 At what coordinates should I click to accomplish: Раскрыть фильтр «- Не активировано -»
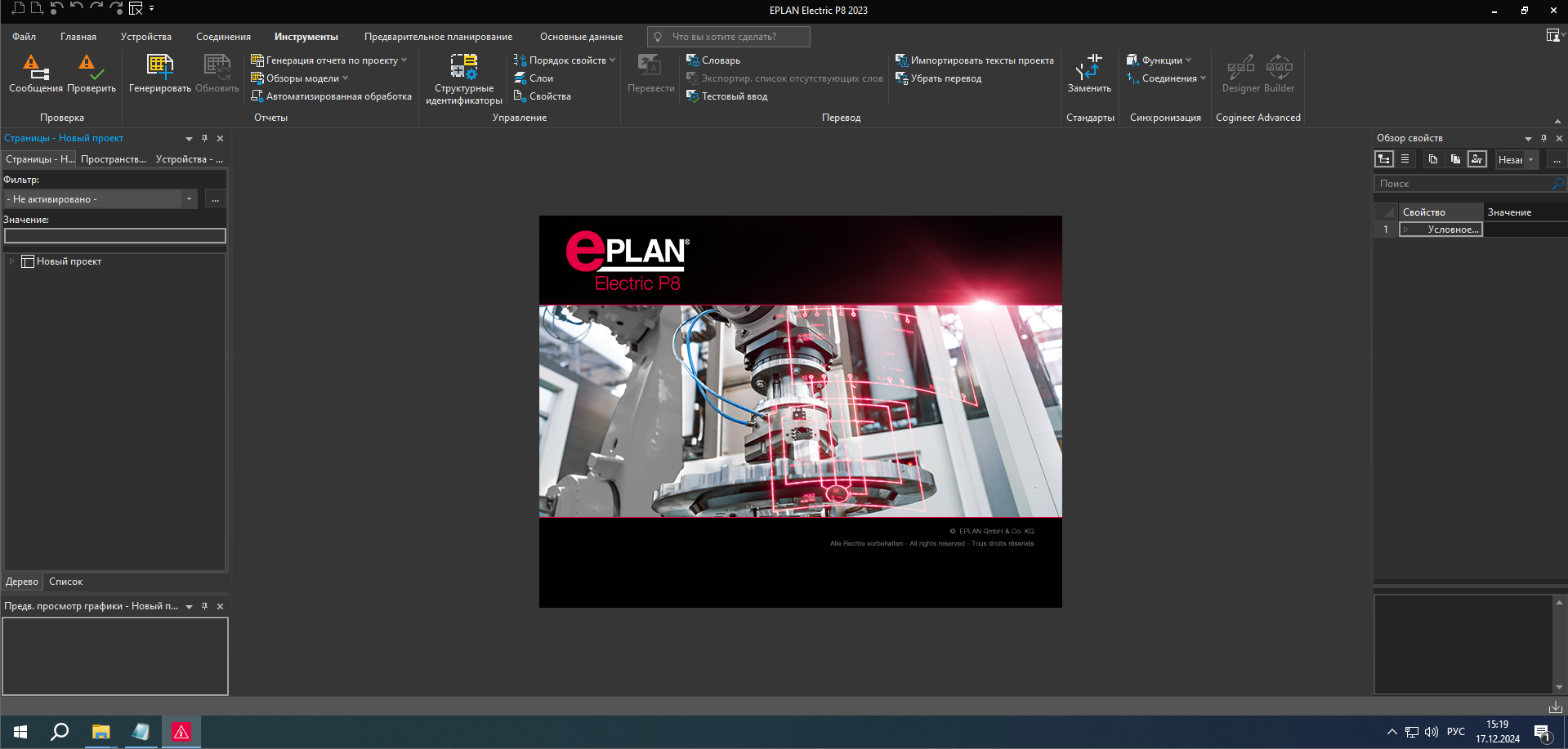click(x=189, y=198)
